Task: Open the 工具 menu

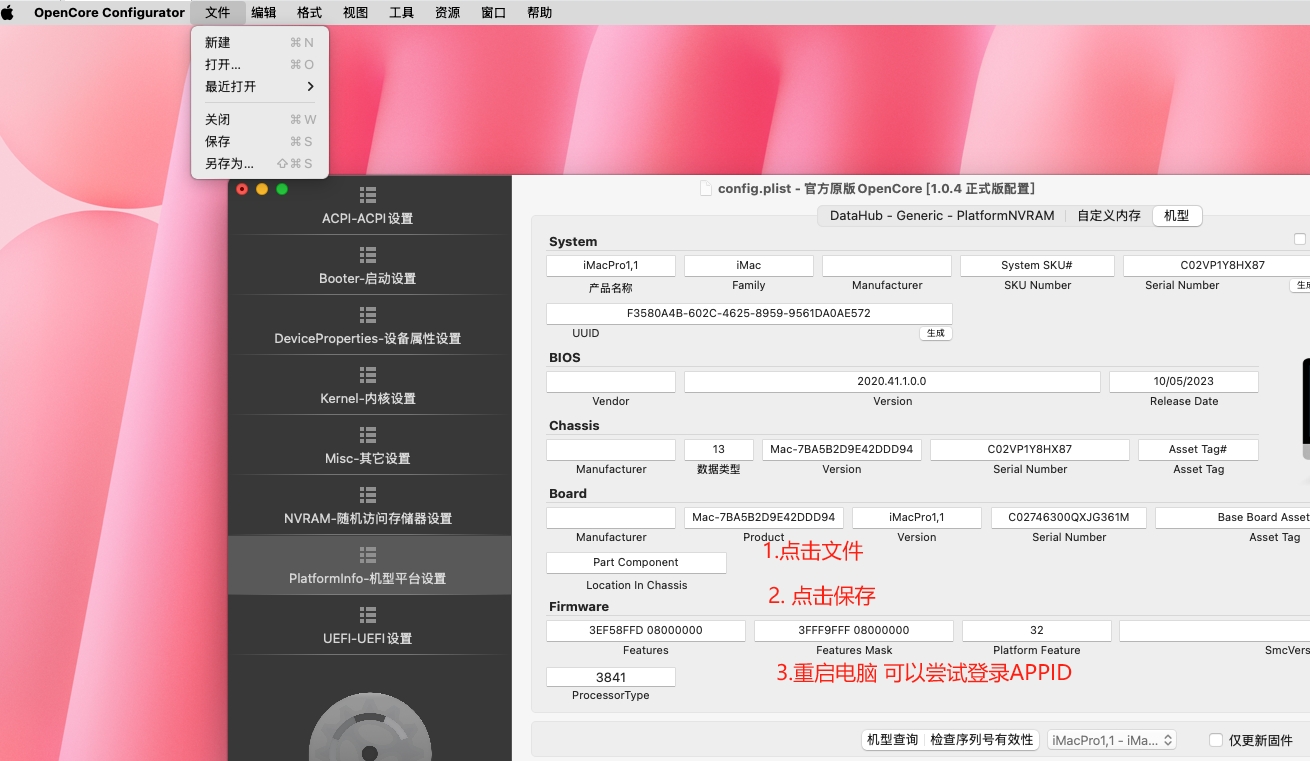Action: [x=402, y=12]
